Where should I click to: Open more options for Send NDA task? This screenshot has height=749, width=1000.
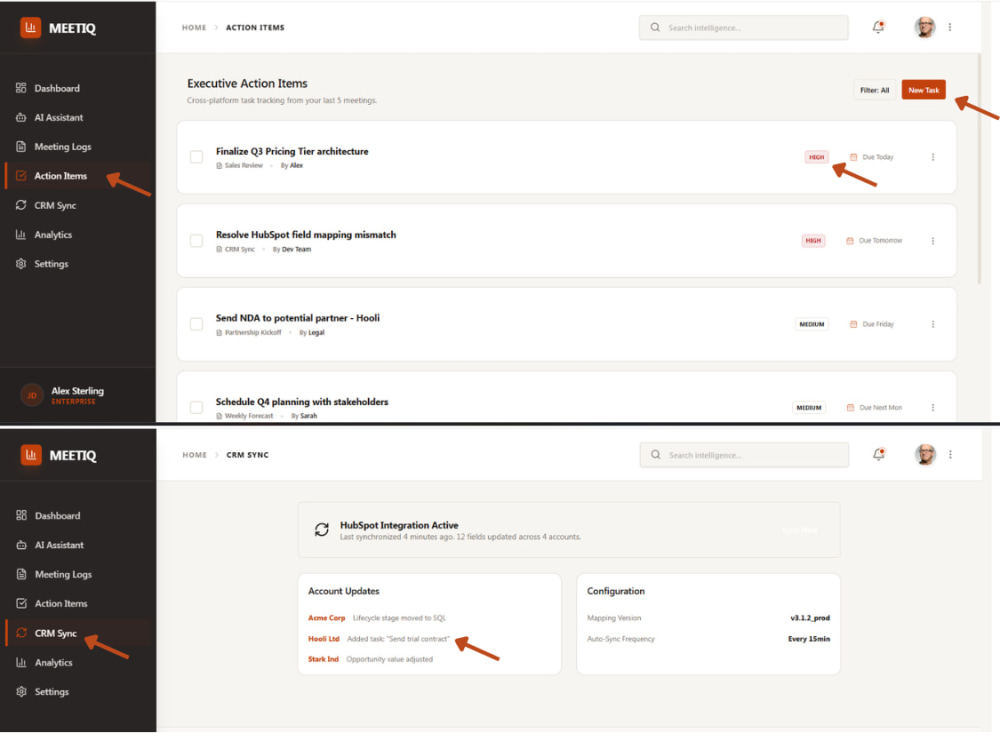[933, 324]
